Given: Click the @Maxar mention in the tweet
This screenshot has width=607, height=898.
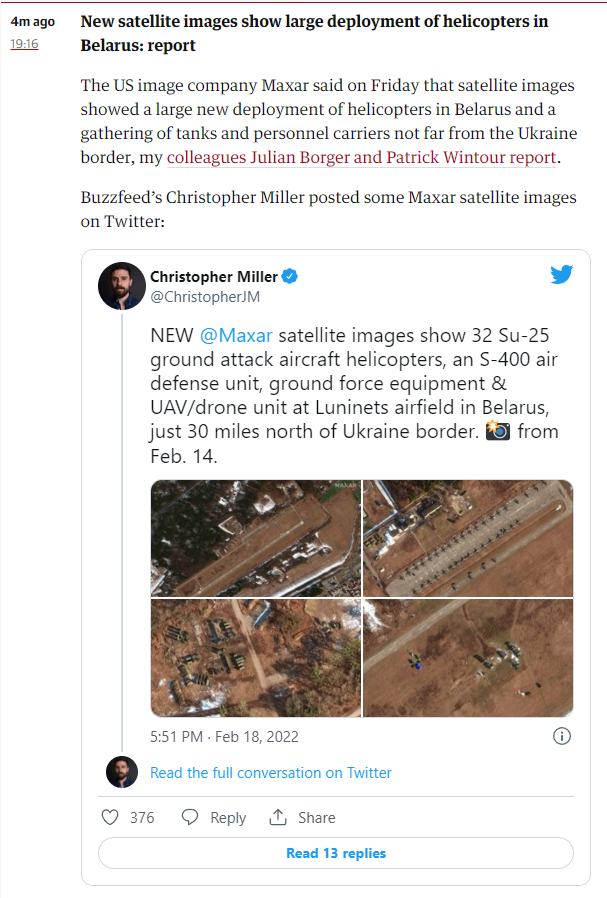Looking at the screenshot, I should pos(236,334).
